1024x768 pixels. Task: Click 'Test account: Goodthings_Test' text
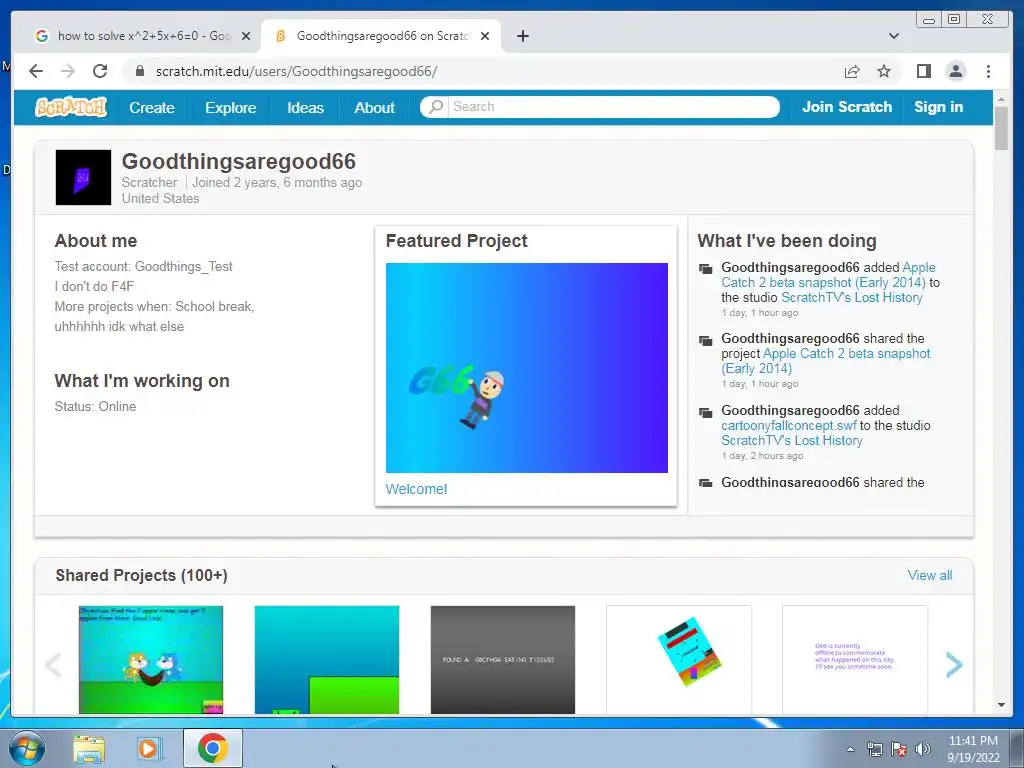tap(143, 266)
